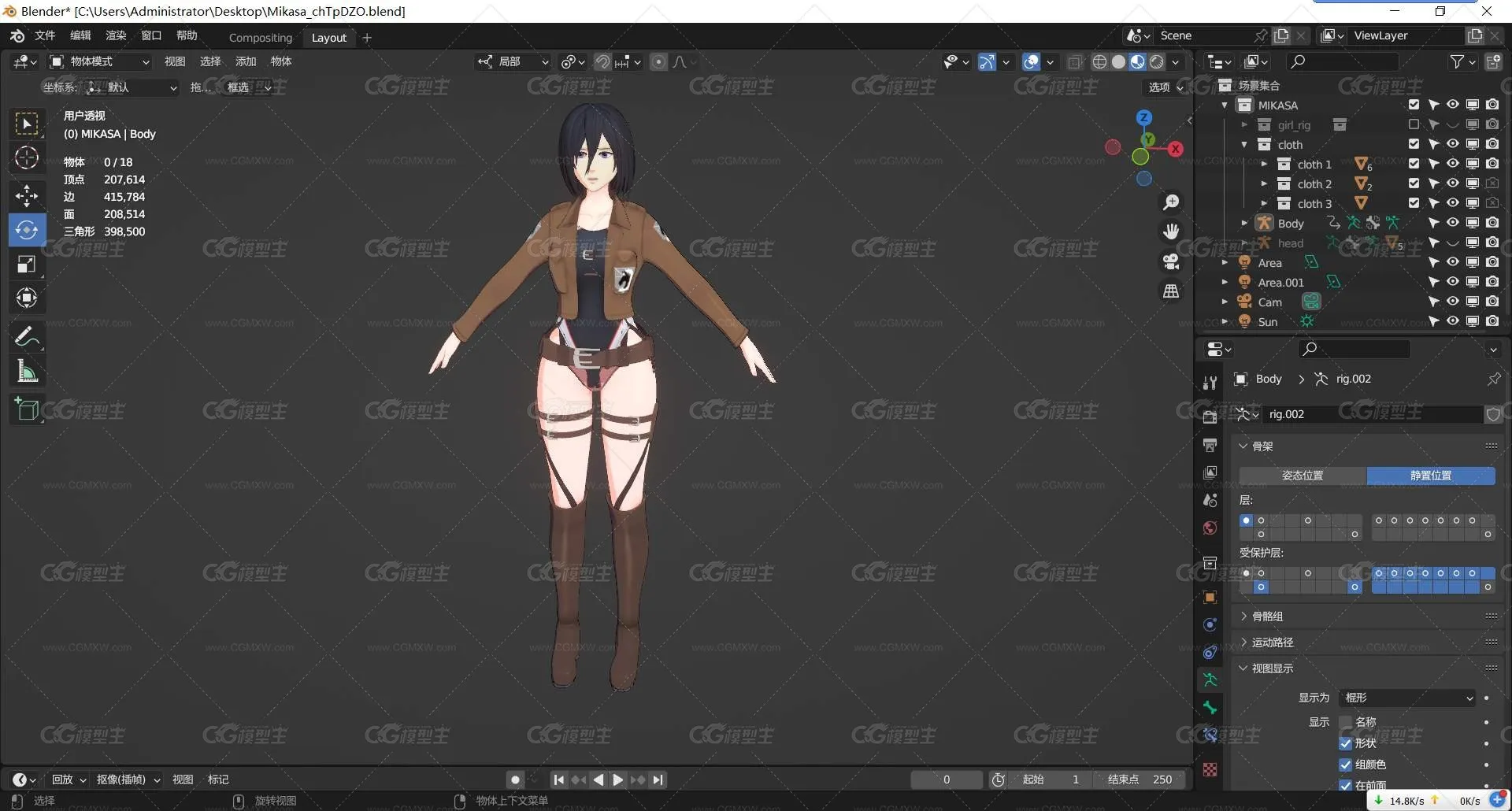The height and width of the screenshot is (811, 1512).
Task: Open the Output properties tab
Action: [1210, 445]
